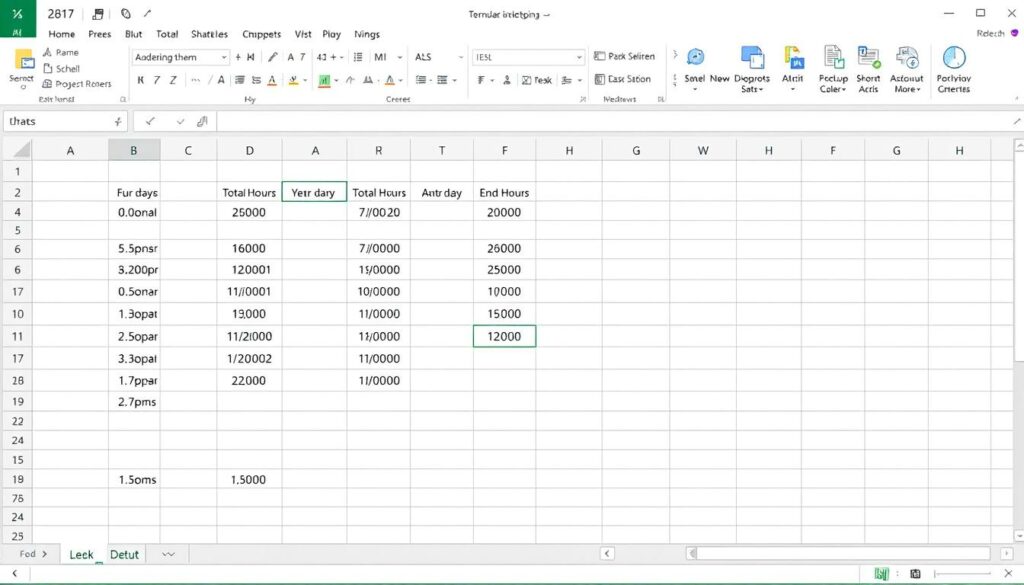Toggle underline Z formatting button

(173, 80)
